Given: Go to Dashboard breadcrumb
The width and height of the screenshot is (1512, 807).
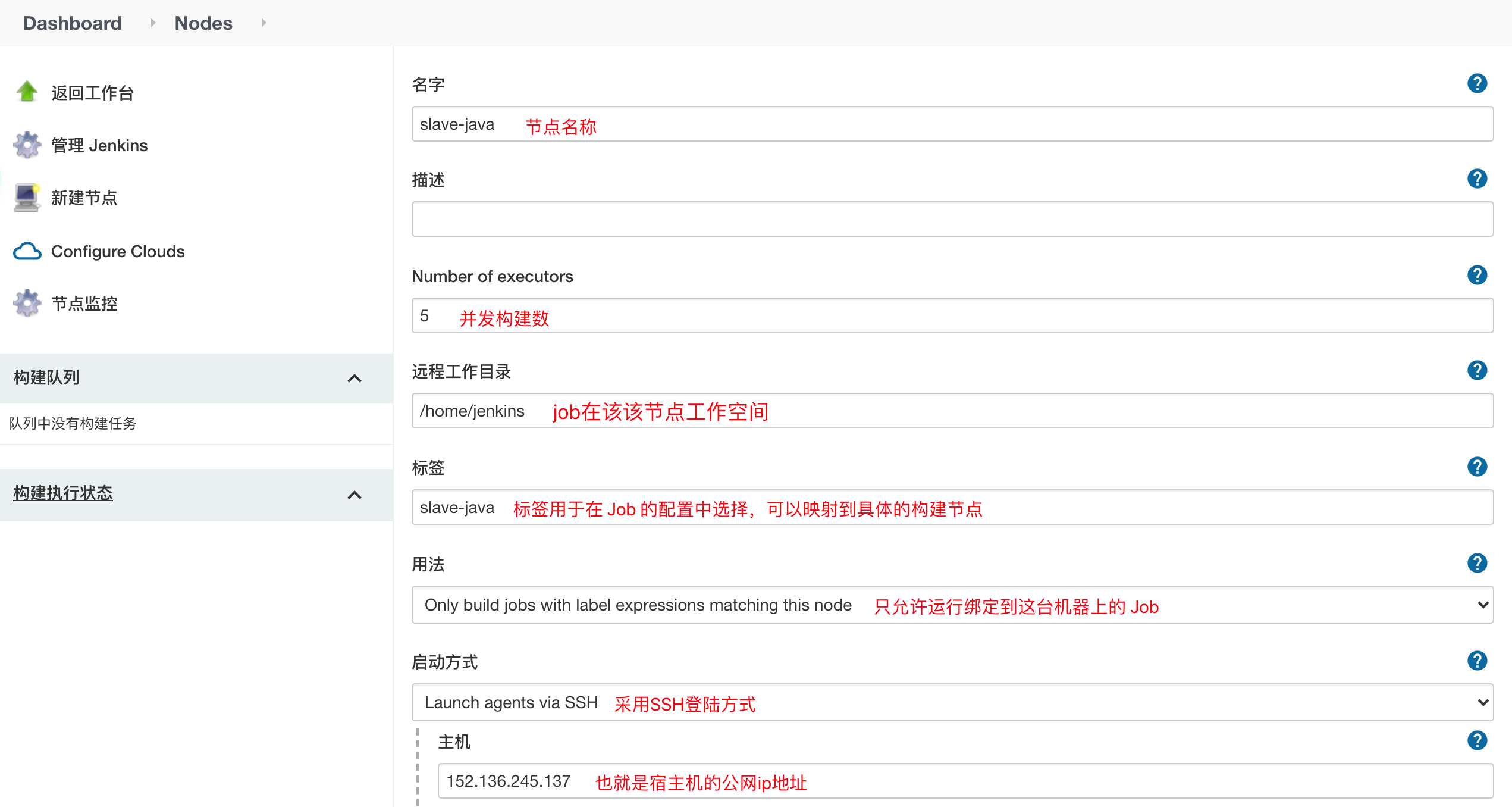Looking at the screenshot, I should 72,23.
